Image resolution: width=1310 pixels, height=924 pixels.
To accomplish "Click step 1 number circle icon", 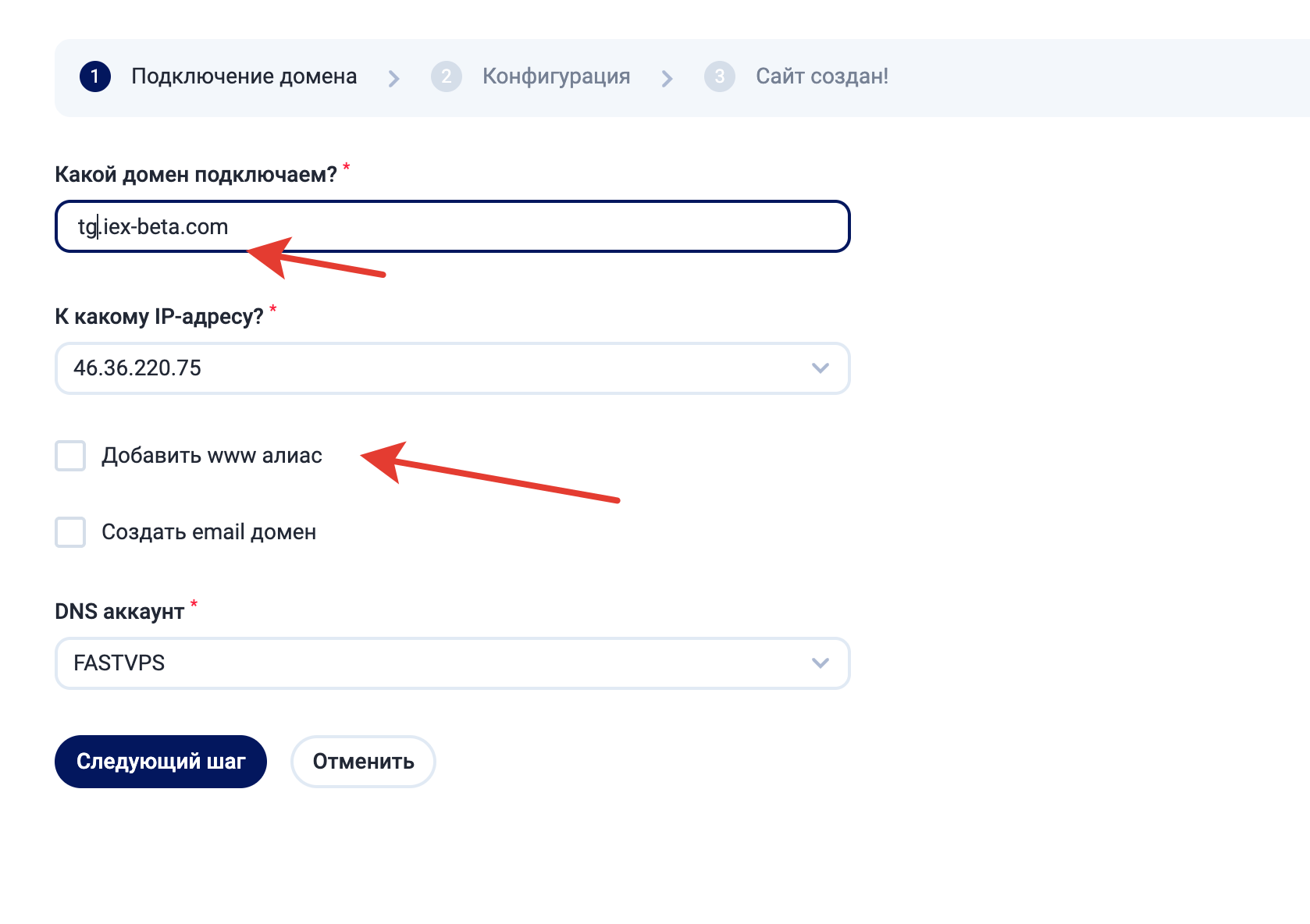I will pyautogui.click(x=95, y=76).
